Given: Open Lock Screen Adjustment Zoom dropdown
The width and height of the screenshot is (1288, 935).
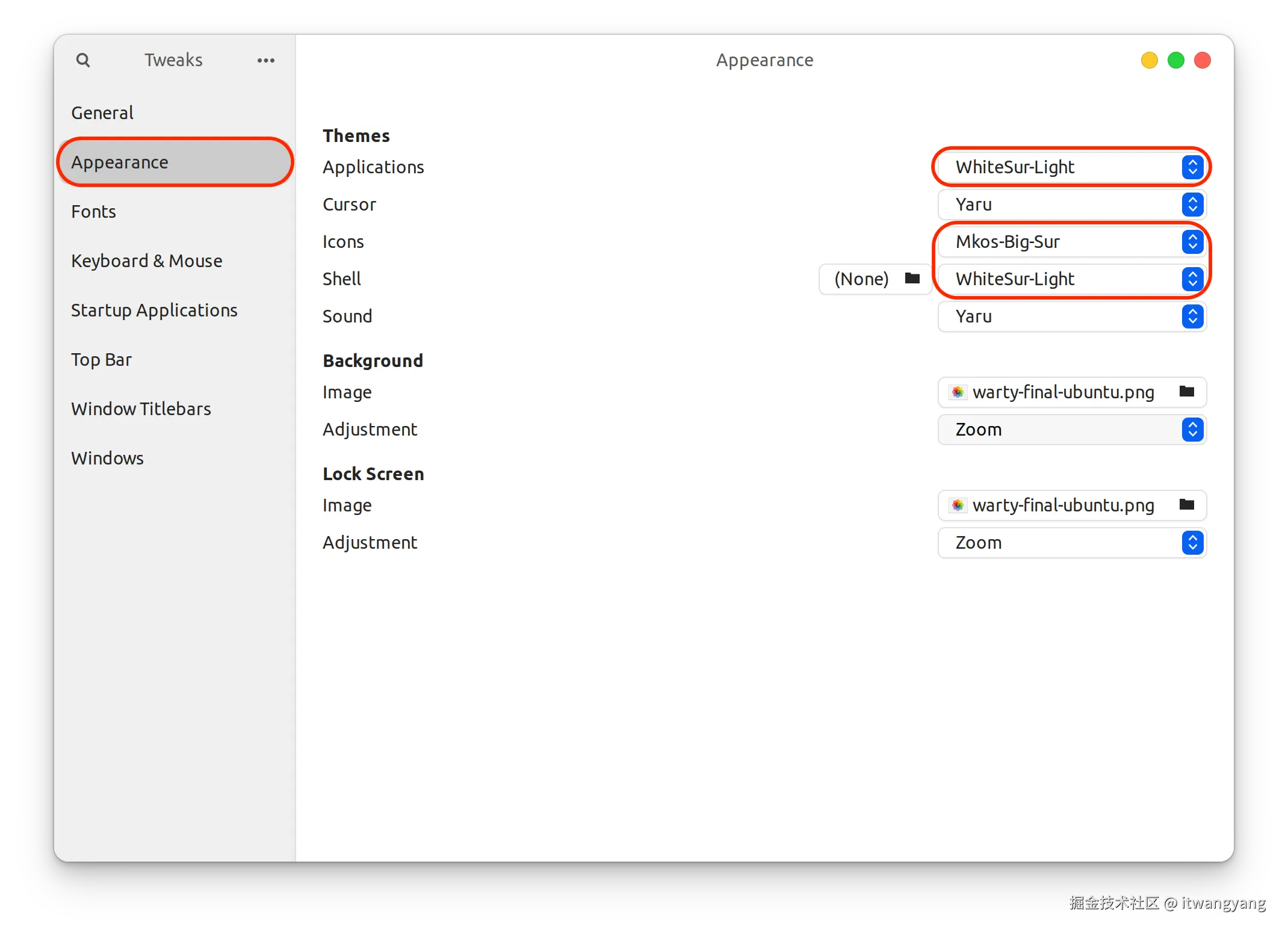Looking at the screenshot, I should (1072, 543).
